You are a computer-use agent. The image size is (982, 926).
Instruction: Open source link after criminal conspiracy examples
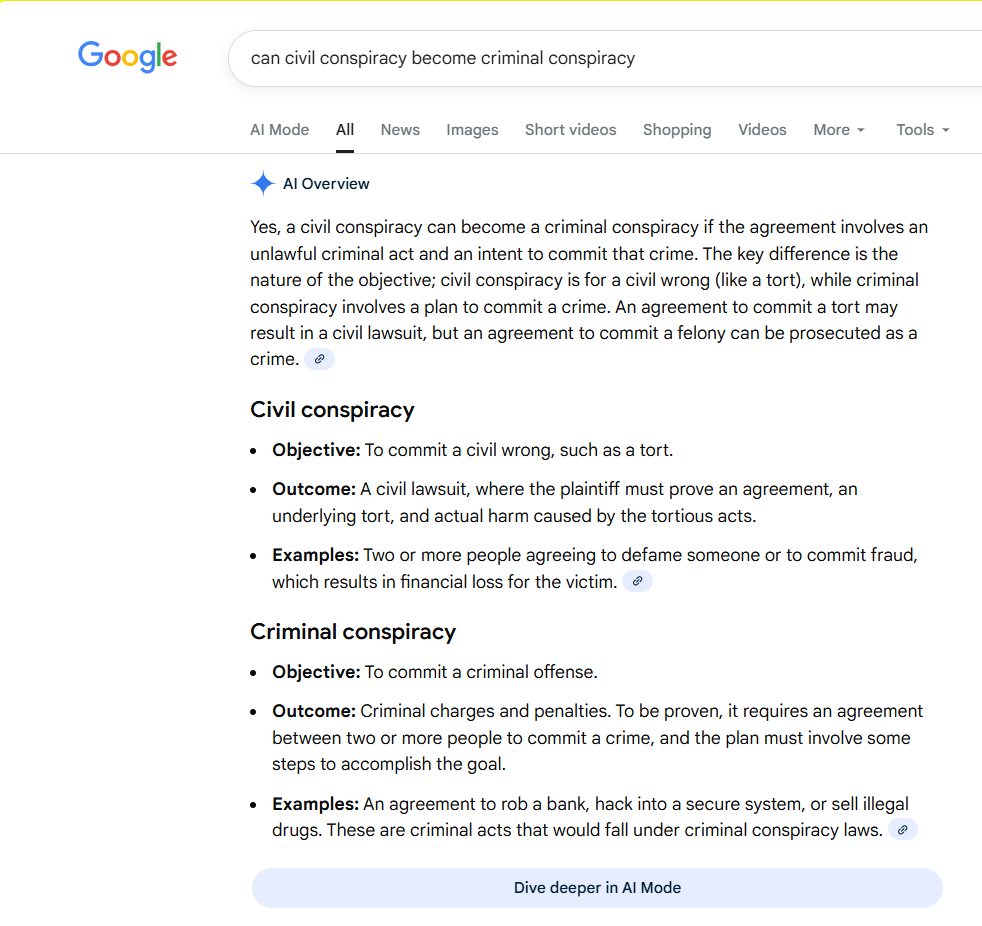click(x=902, y=830)
